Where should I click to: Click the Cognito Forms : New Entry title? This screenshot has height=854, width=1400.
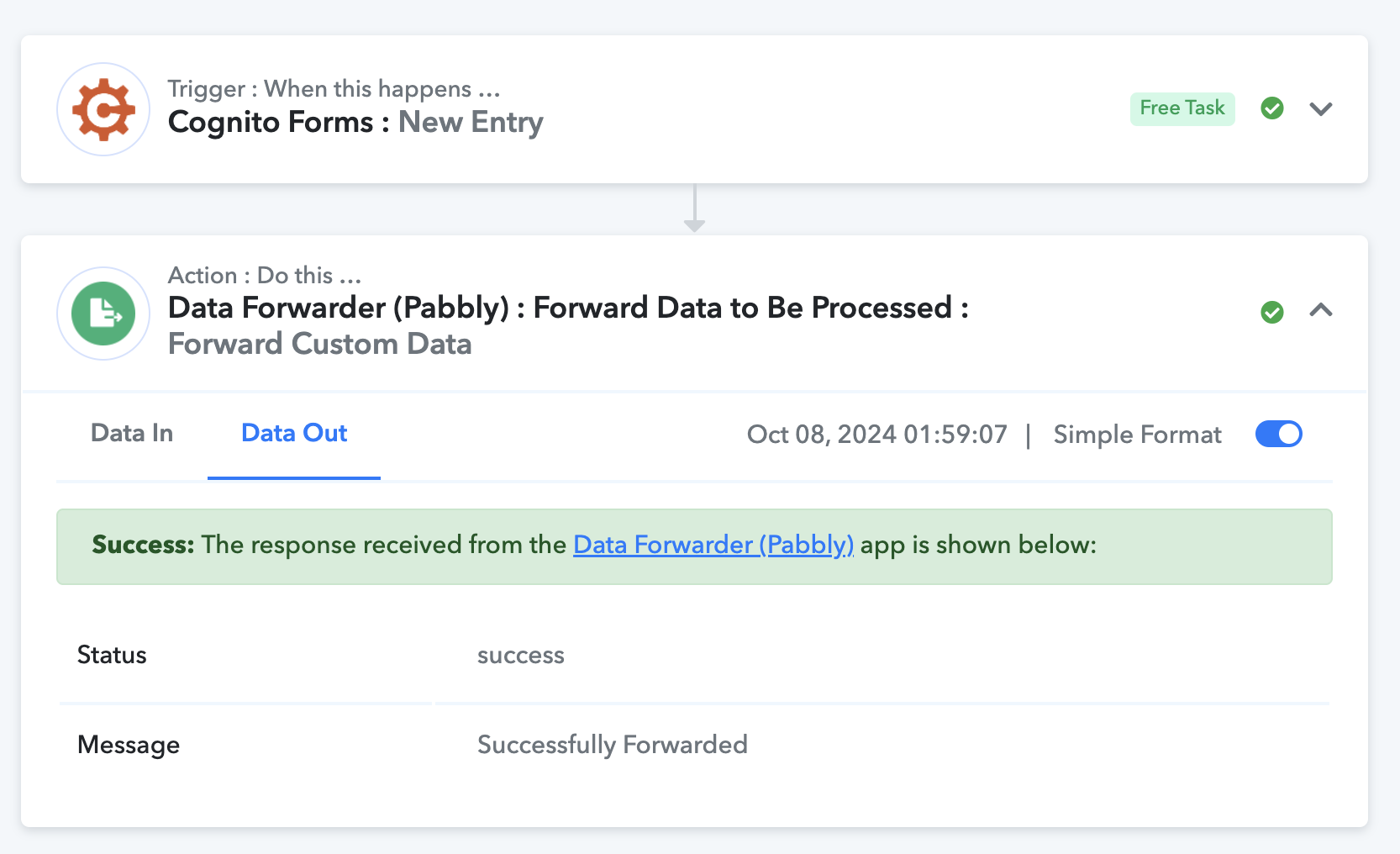coord(355,123)
